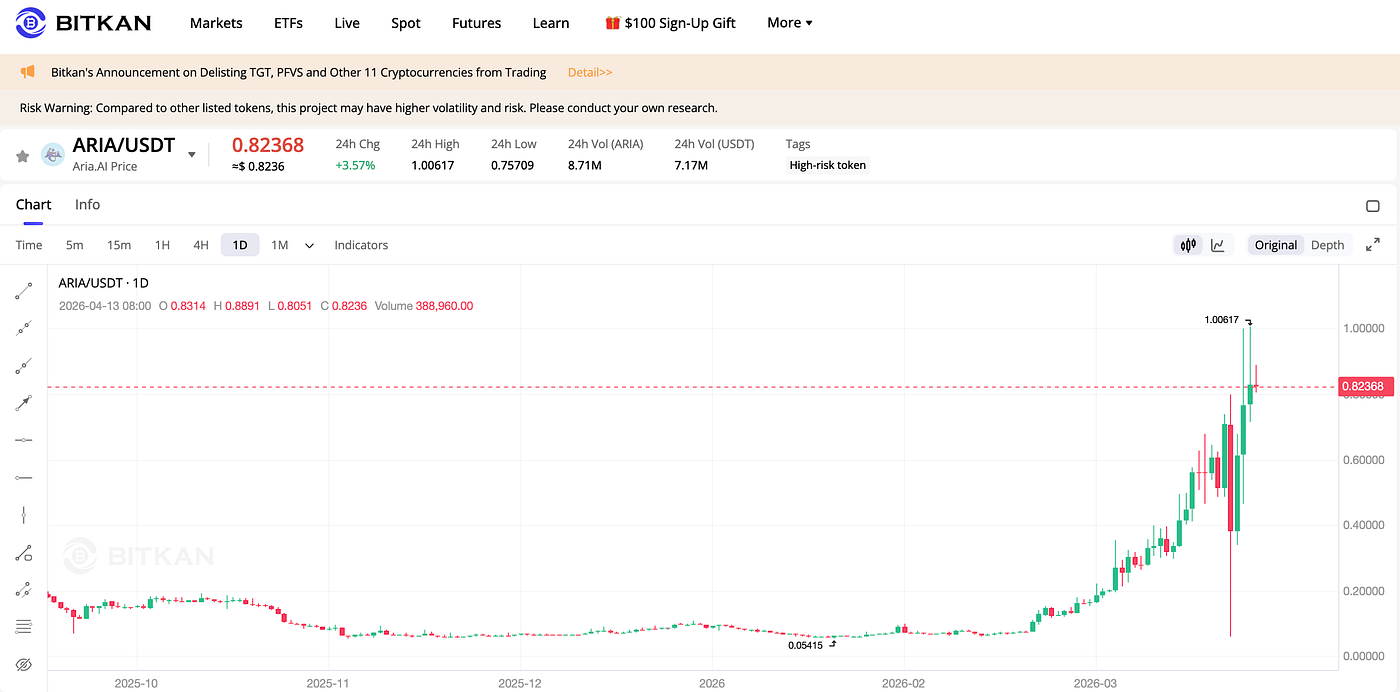Select the horizontal straight line tool
The image size is (1400, 692).
click(x=24, y=440)
